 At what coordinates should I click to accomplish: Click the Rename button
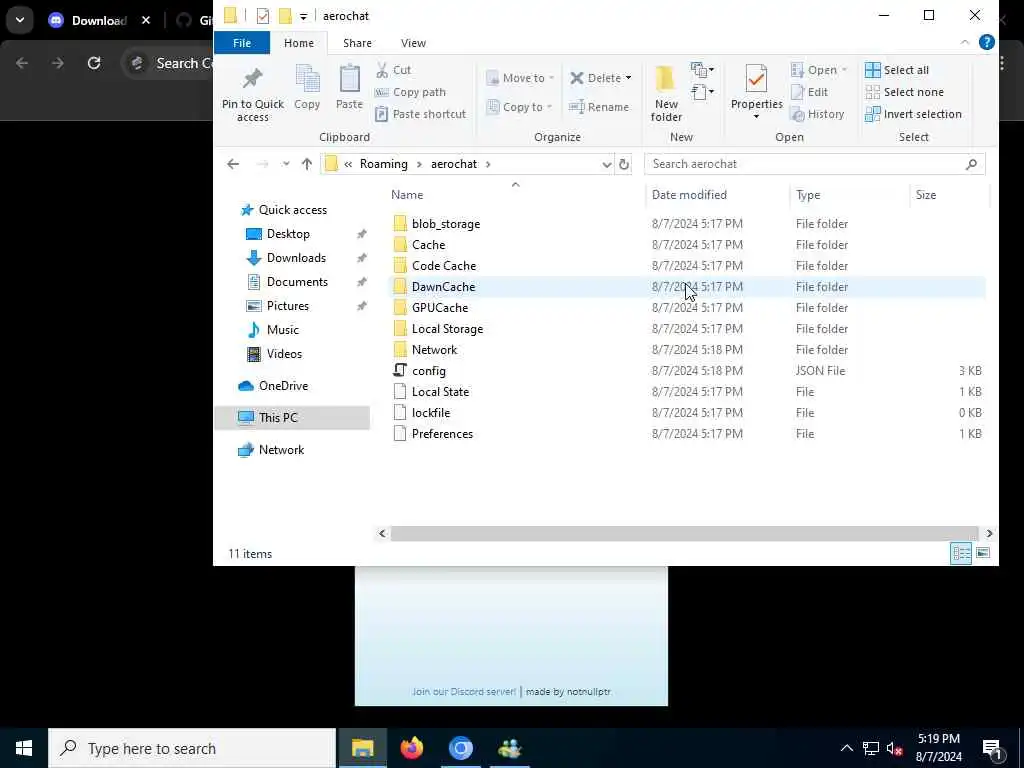point(599,107)
